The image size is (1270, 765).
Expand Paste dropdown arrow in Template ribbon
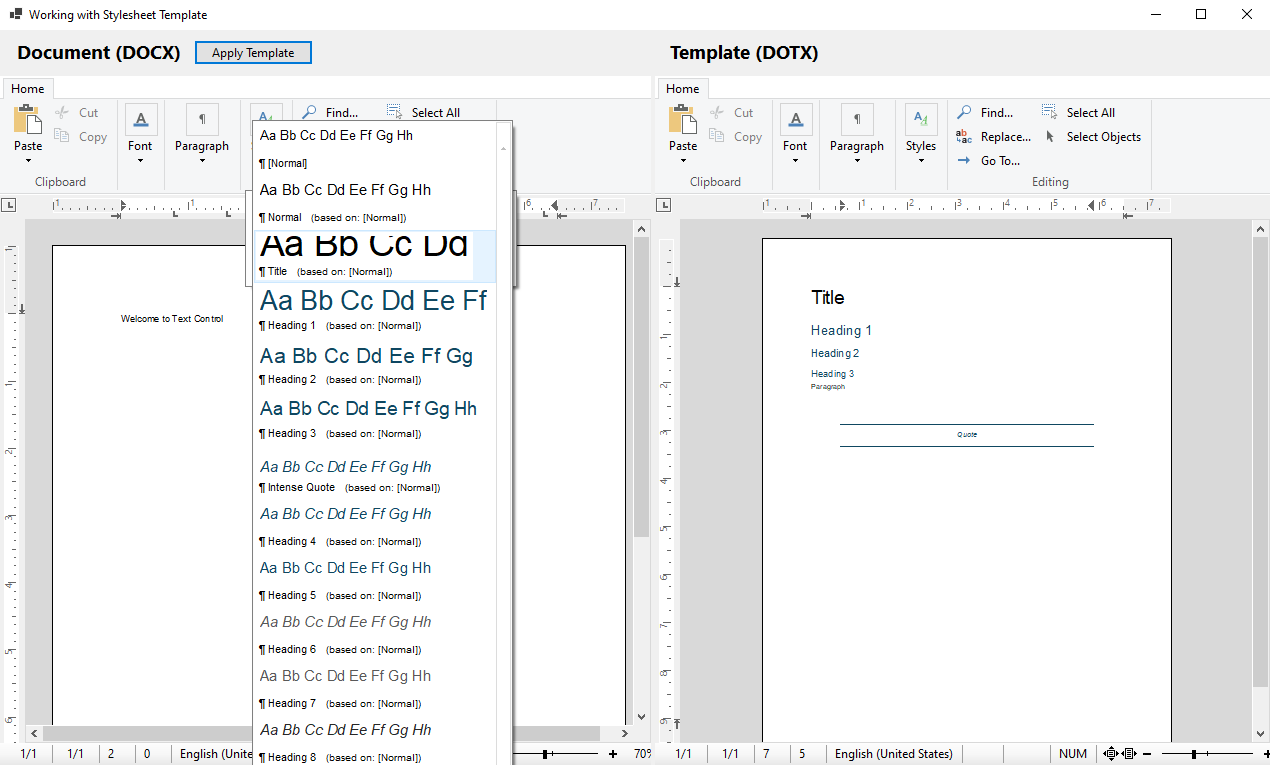pyautogui.click(x=683, y=161)
